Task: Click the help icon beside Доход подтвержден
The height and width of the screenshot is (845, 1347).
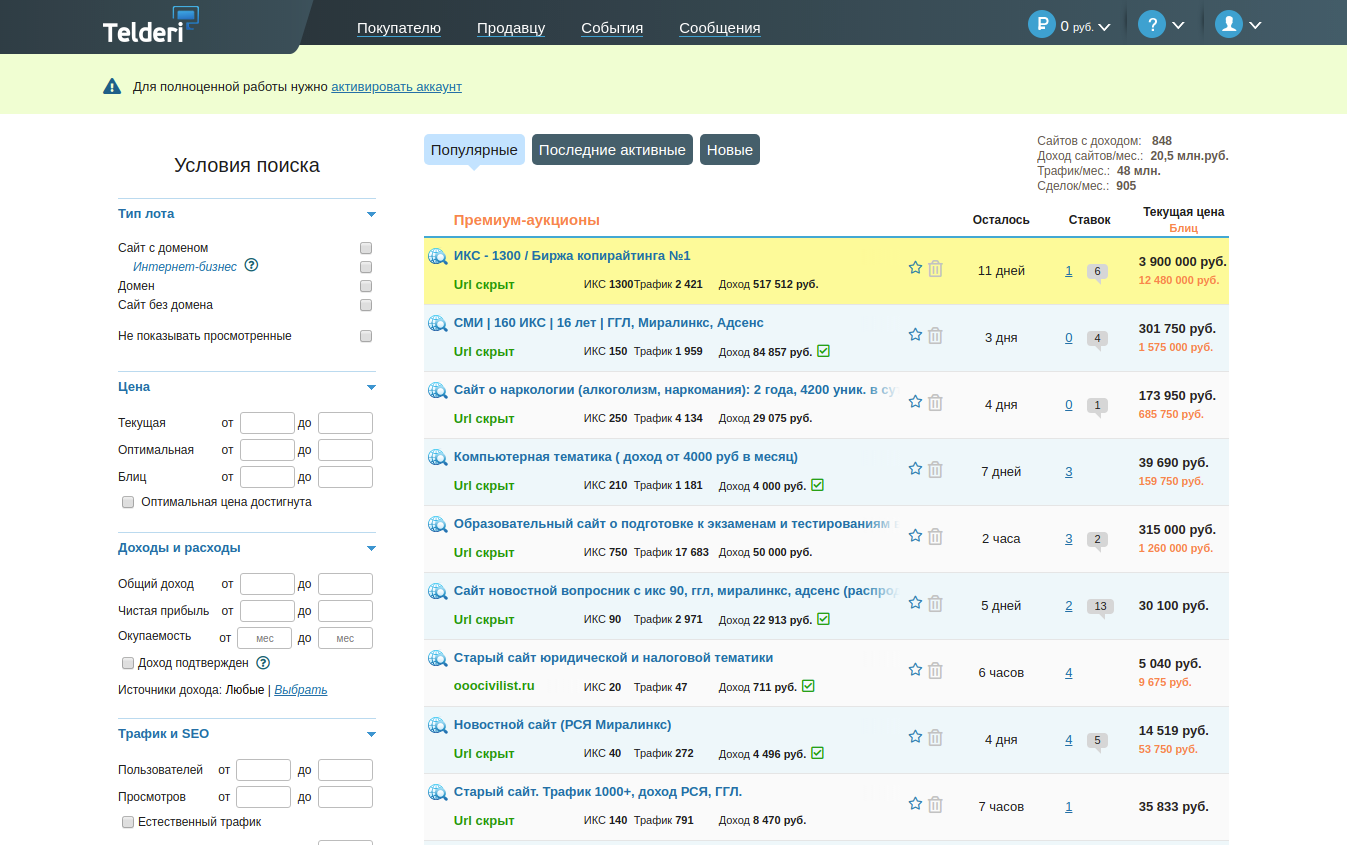Action: click(x=263, y=663)
